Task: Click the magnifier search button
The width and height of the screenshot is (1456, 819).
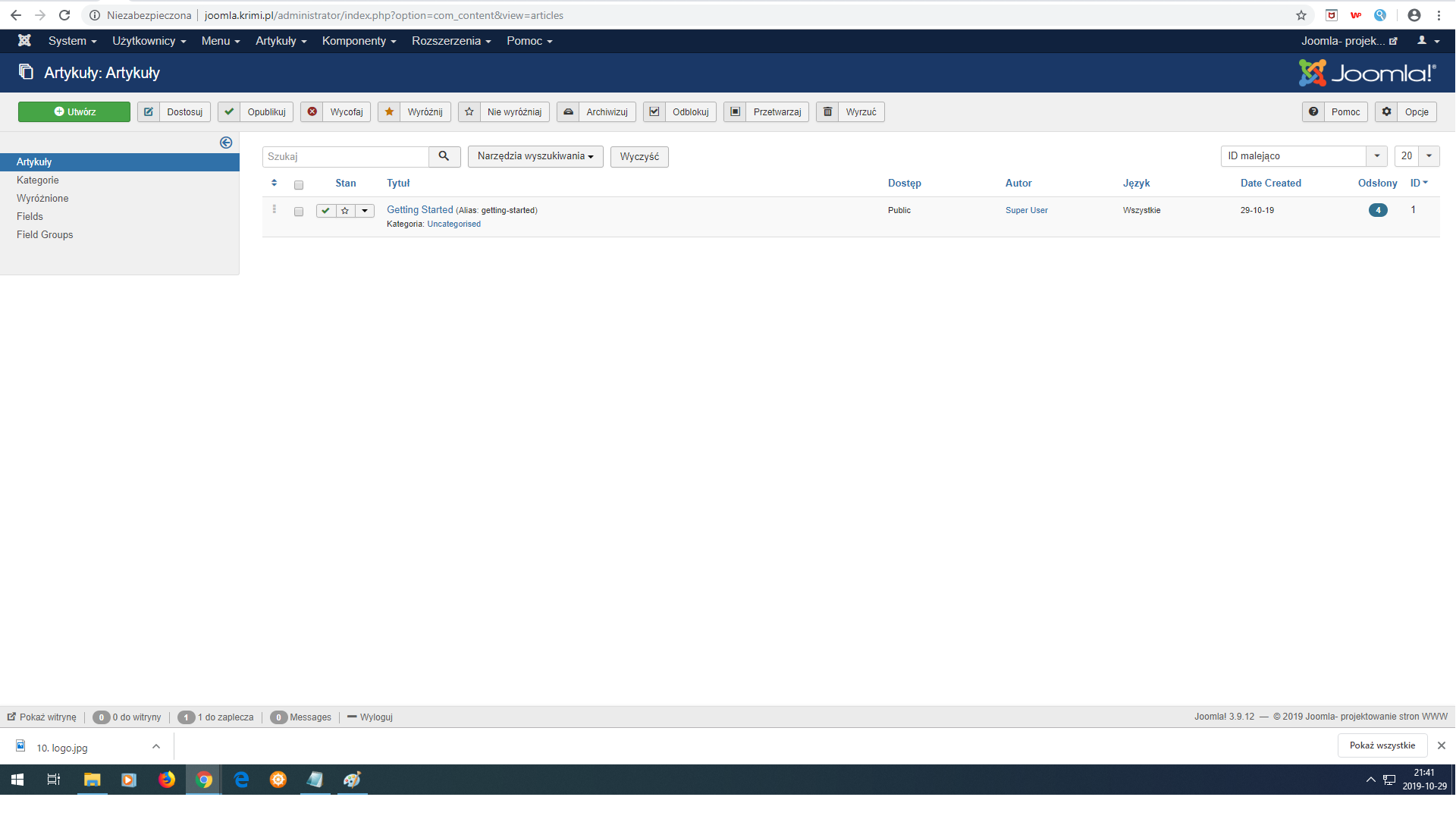Action: click(x=444, y=156)
